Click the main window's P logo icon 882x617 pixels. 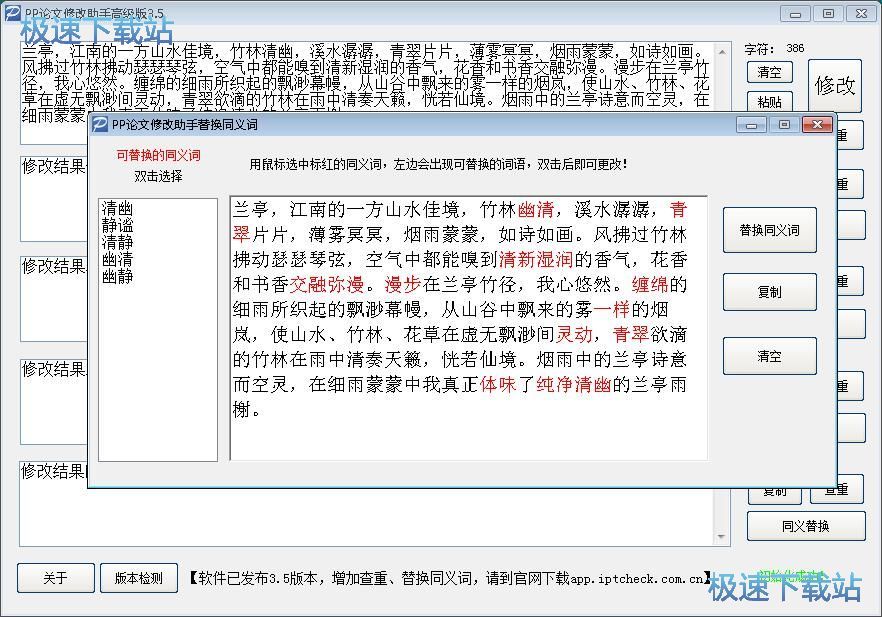tap(13, 13)
